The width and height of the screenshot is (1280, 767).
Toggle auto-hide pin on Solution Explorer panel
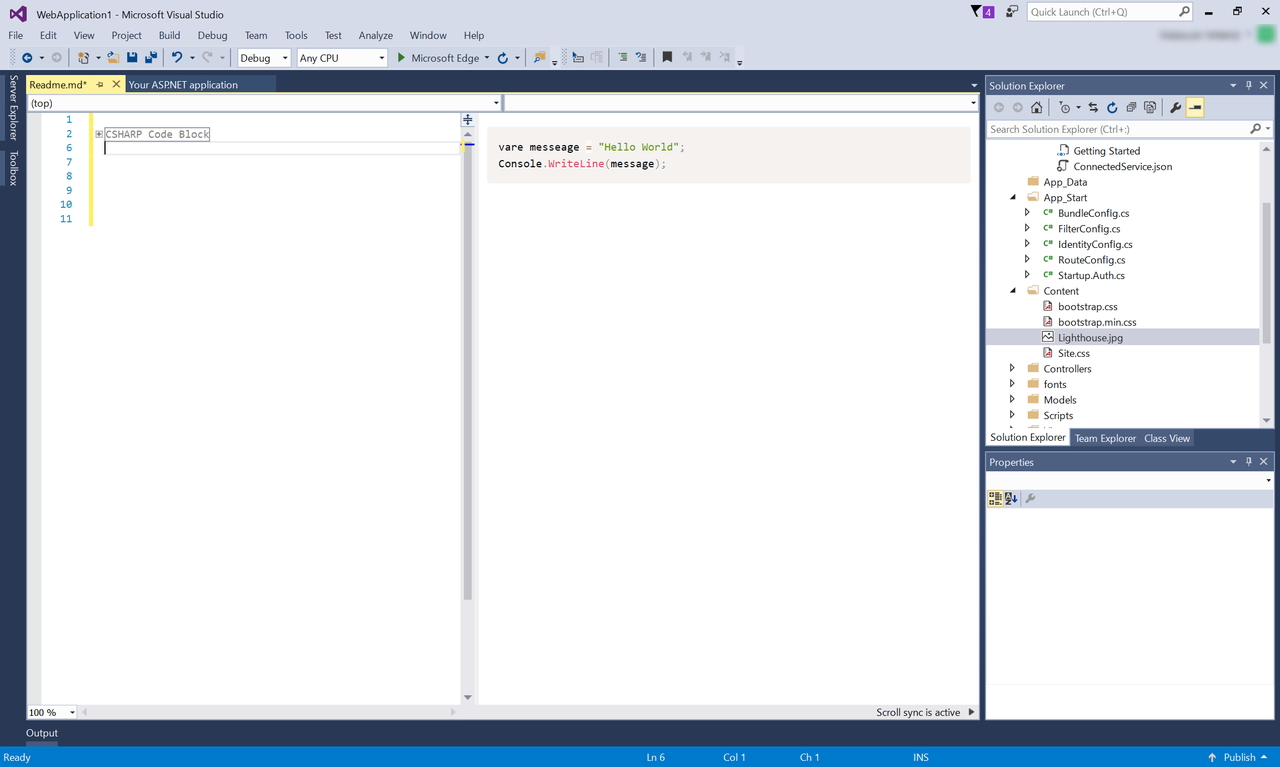coord(1249,85)
